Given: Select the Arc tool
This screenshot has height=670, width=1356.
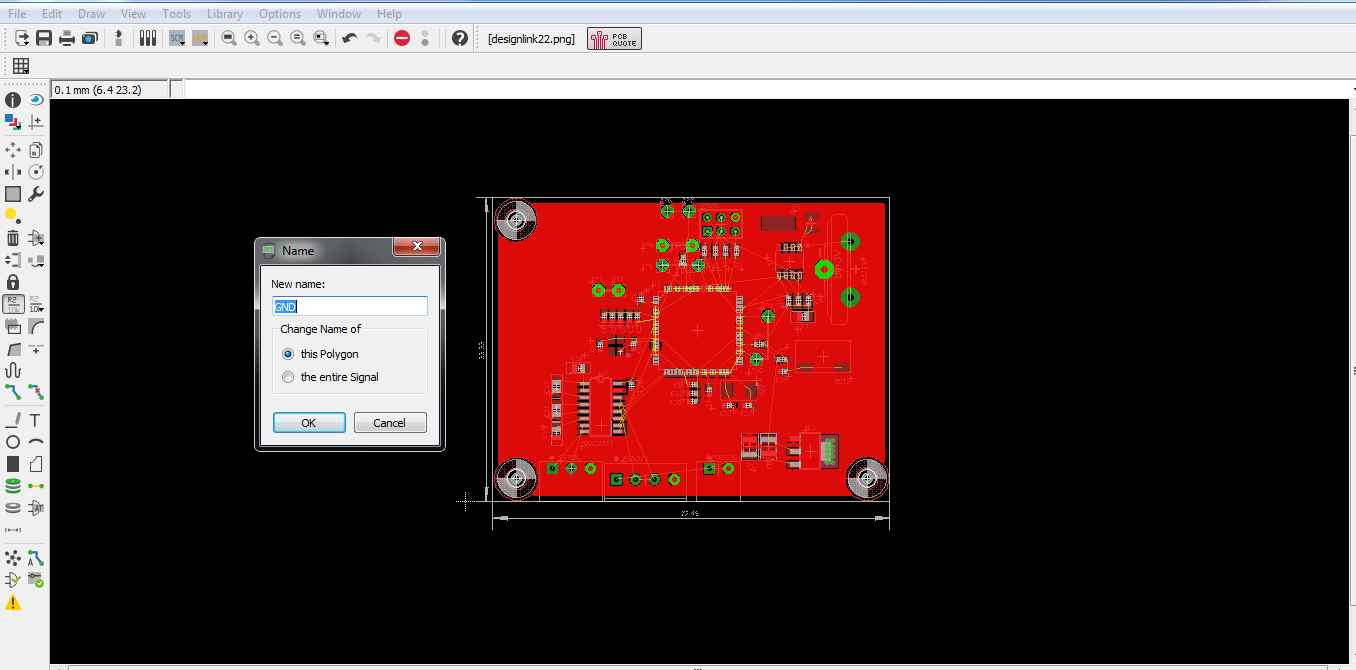Looking at the screenshot, I should point(36,442).
